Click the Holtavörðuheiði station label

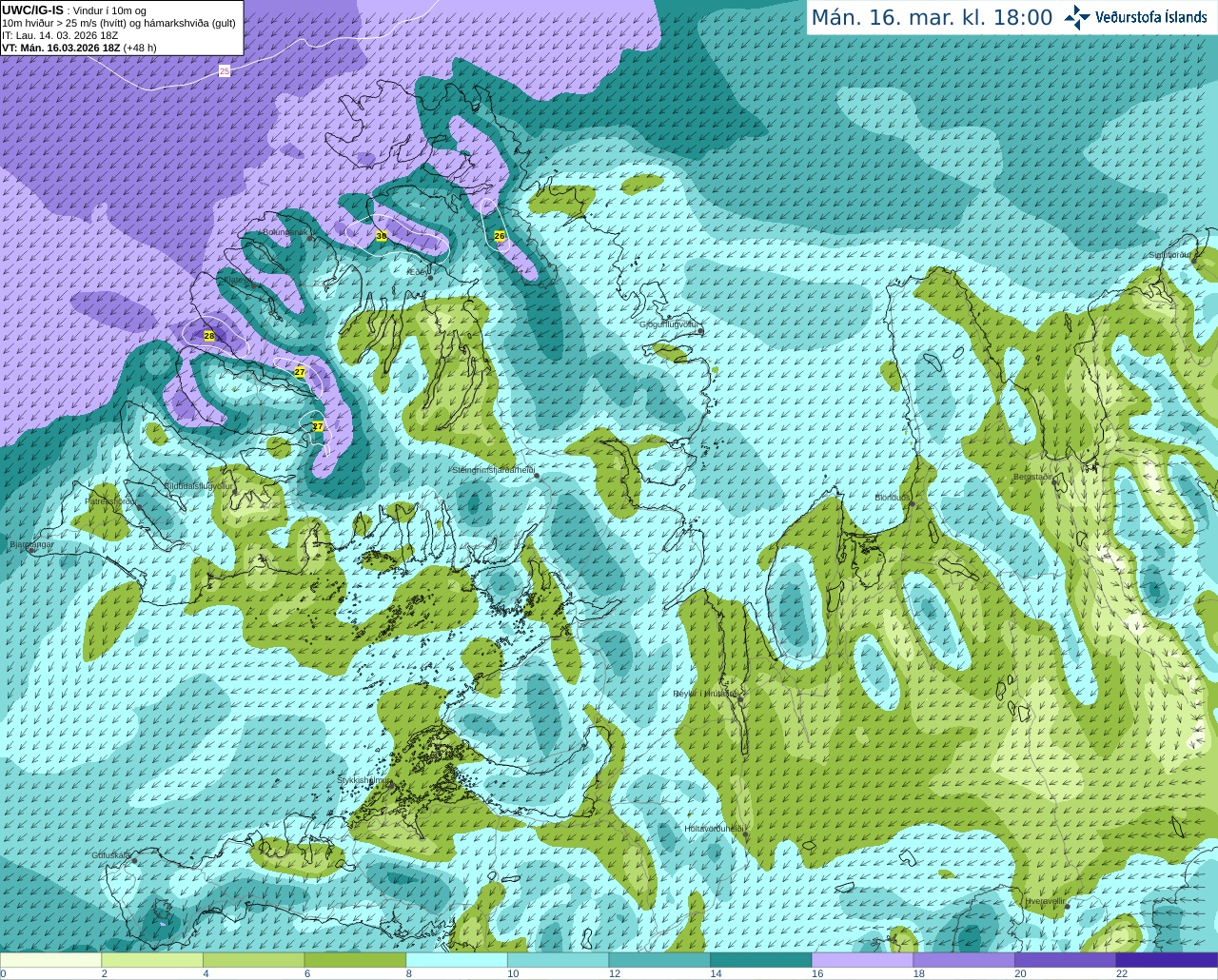tap(714, 829)
